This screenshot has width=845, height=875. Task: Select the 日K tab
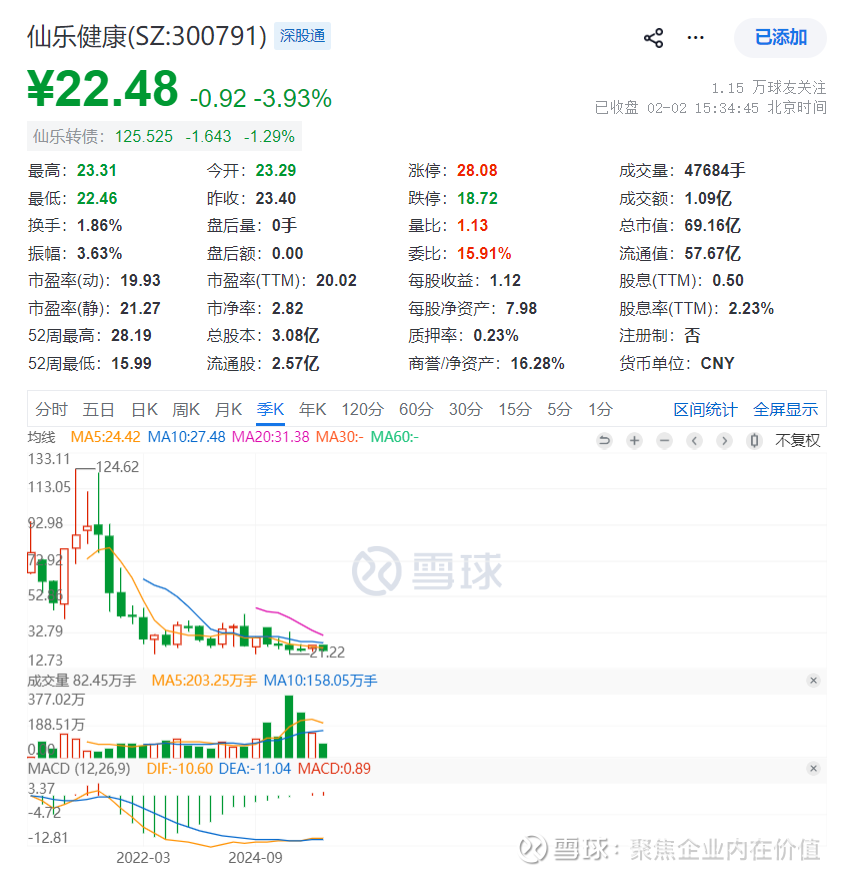click(144, 409)
